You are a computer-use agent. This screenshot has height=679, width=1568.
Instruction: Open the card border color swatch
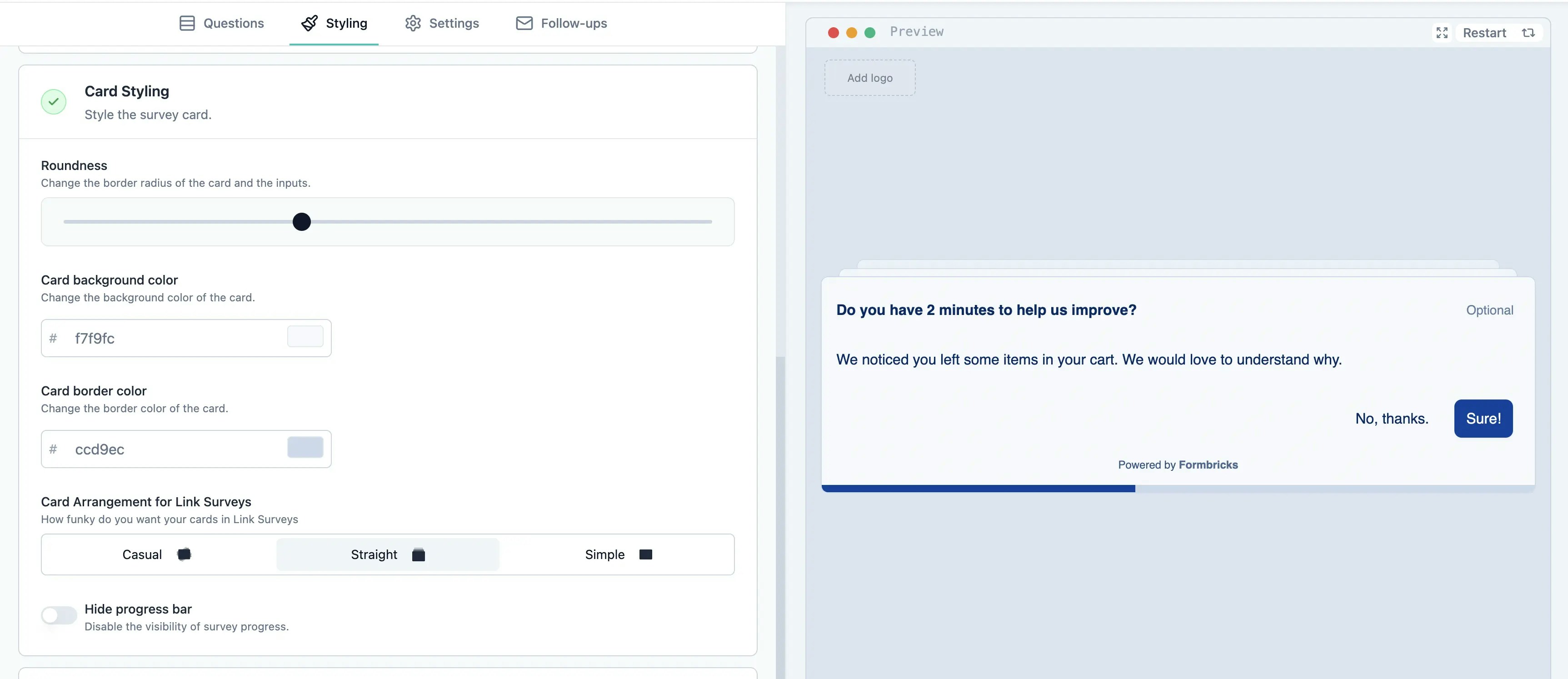click(305, 448)
